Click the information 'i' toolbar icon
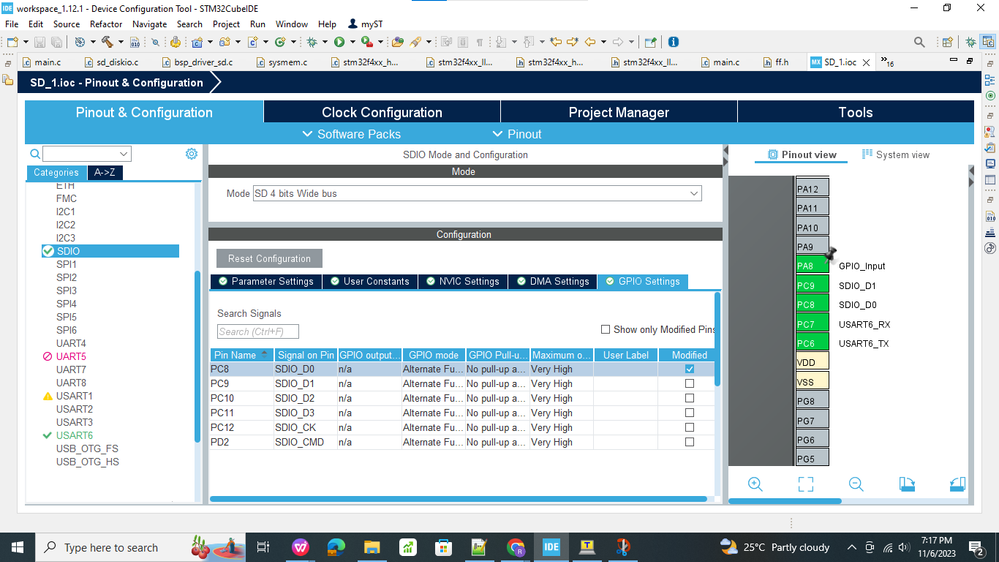Image resolution: width=999 pixels, height=562 pixels. [x=673, y=42]
